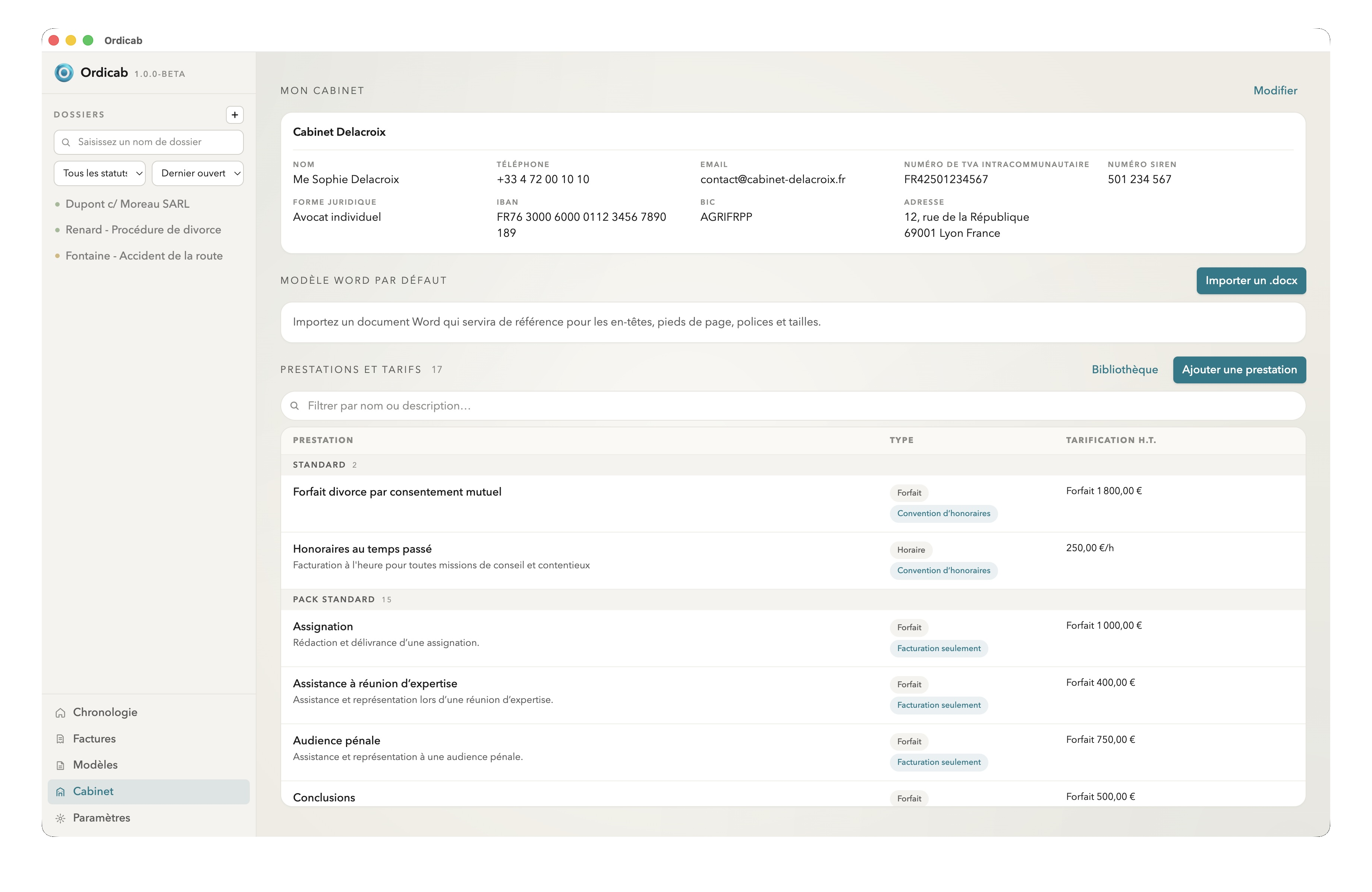Screen dimensions: 1372x892
Task: Click the Cabinet Delacroix card title
Action: 339,132
